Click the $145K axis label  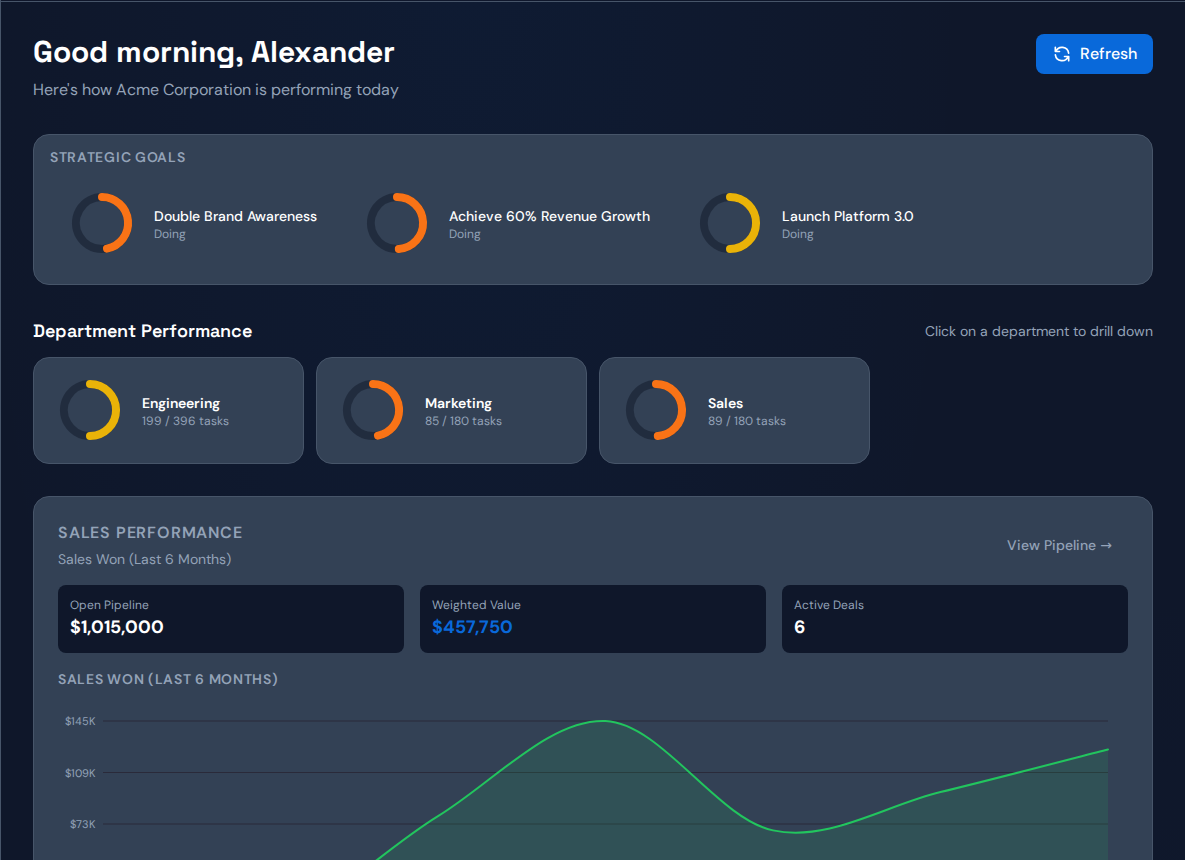pos(80,721)
